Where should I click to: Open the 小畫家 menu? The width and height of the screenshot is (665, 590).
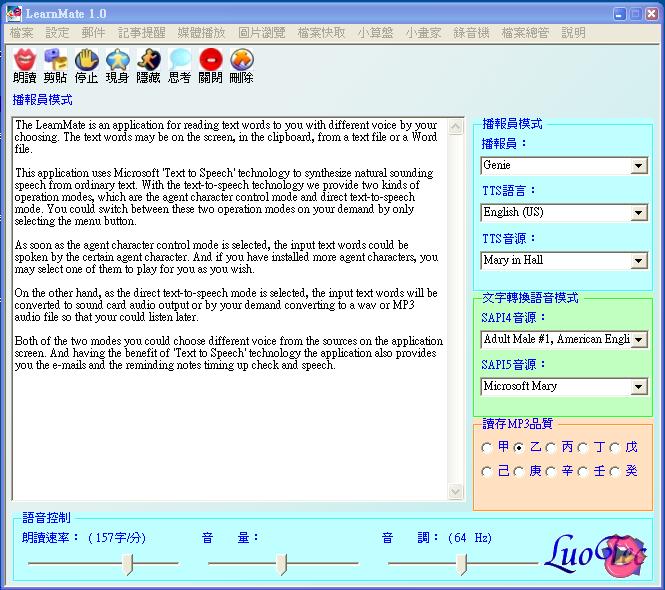point(423,33)
